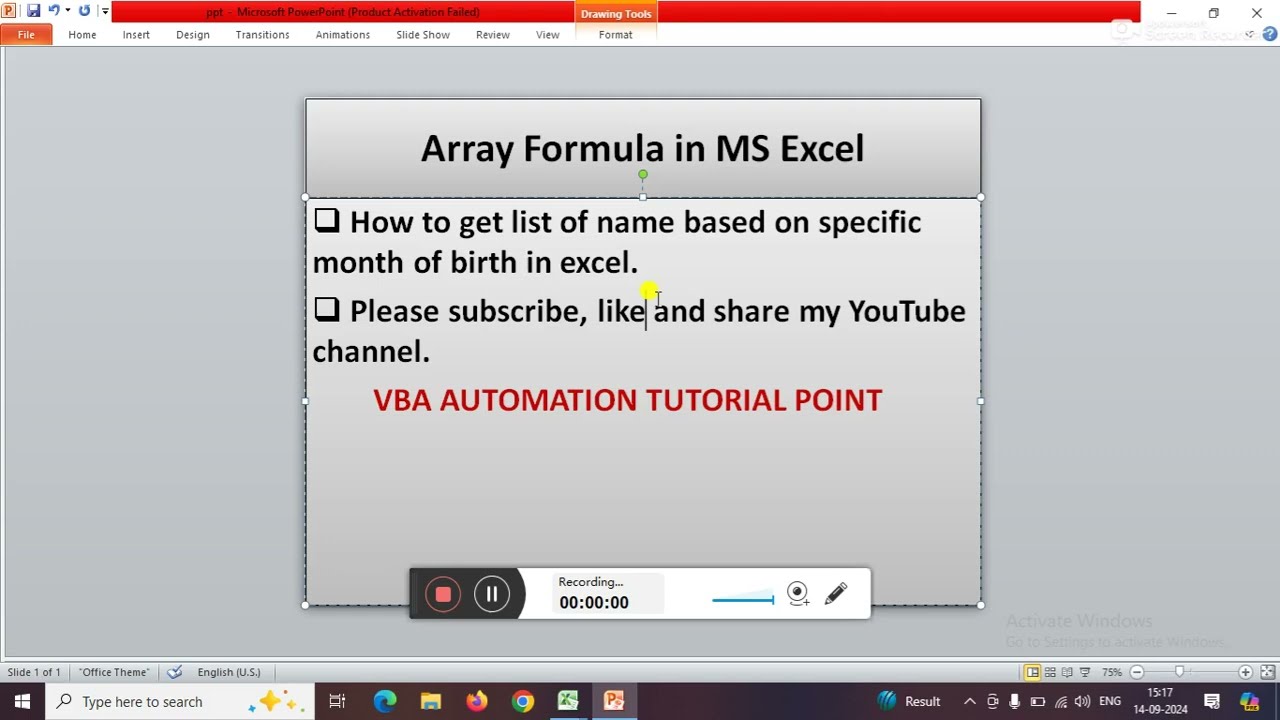Click the battery status tray icon
The height and width of the screenshot is (720, 1280).
tap(1038, 701)
